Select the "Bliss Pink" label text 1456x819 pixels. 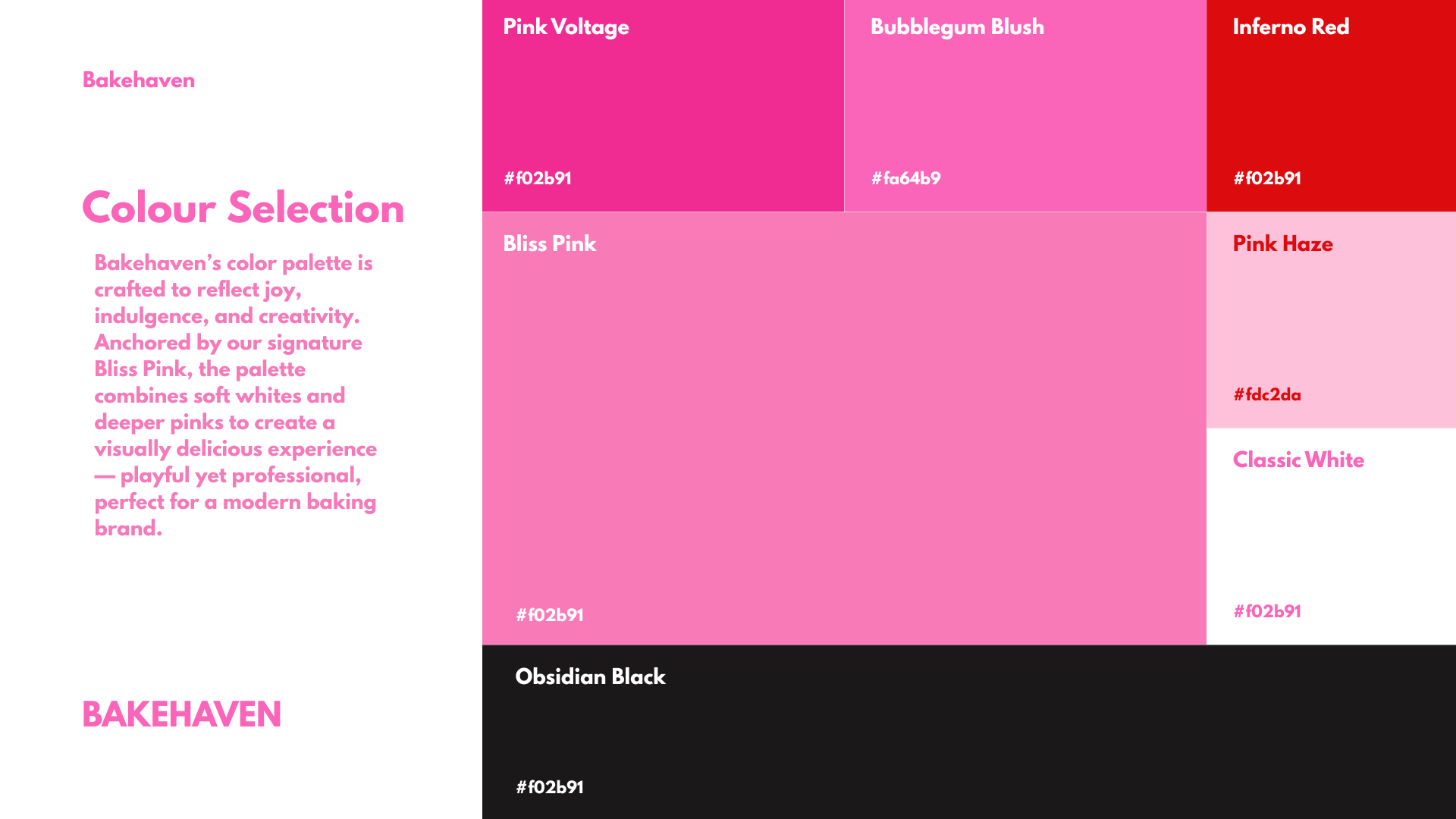550,244
